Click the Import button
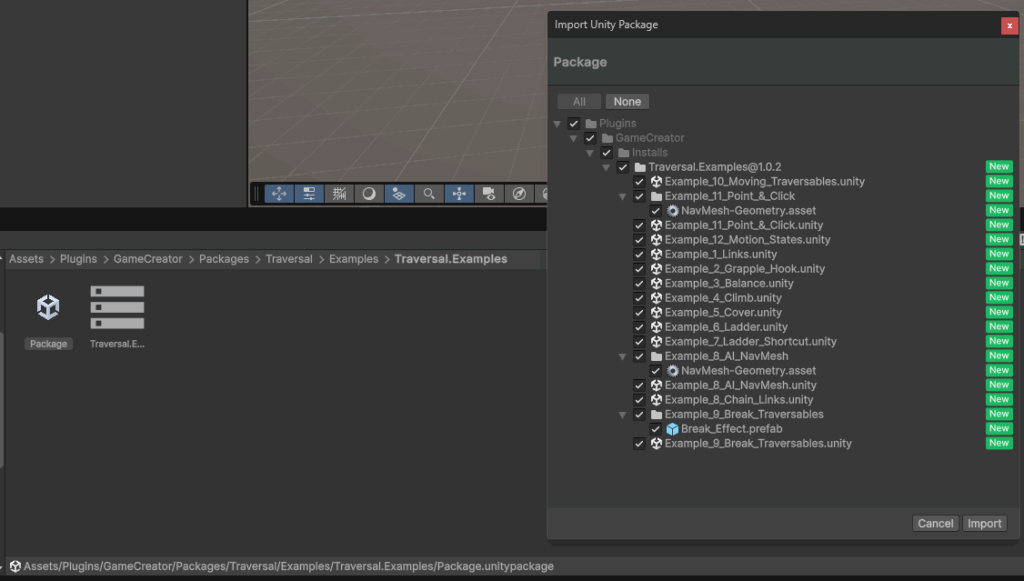The height and width of the screenshot is (581, 1024). click(x=984, y=524)
